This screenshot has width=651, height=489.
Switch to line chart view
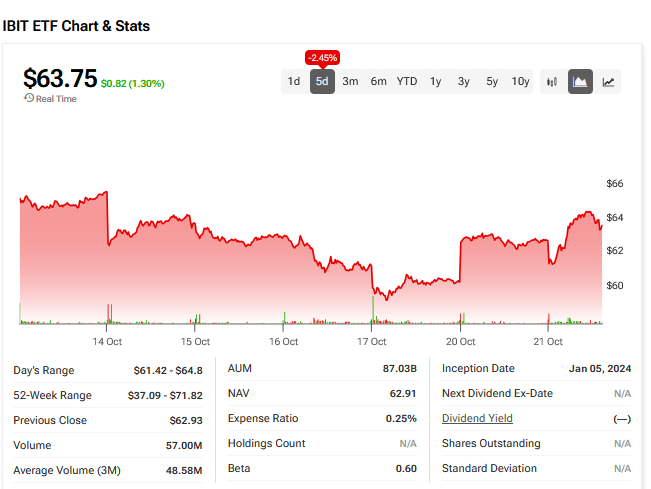pos(608,82)
